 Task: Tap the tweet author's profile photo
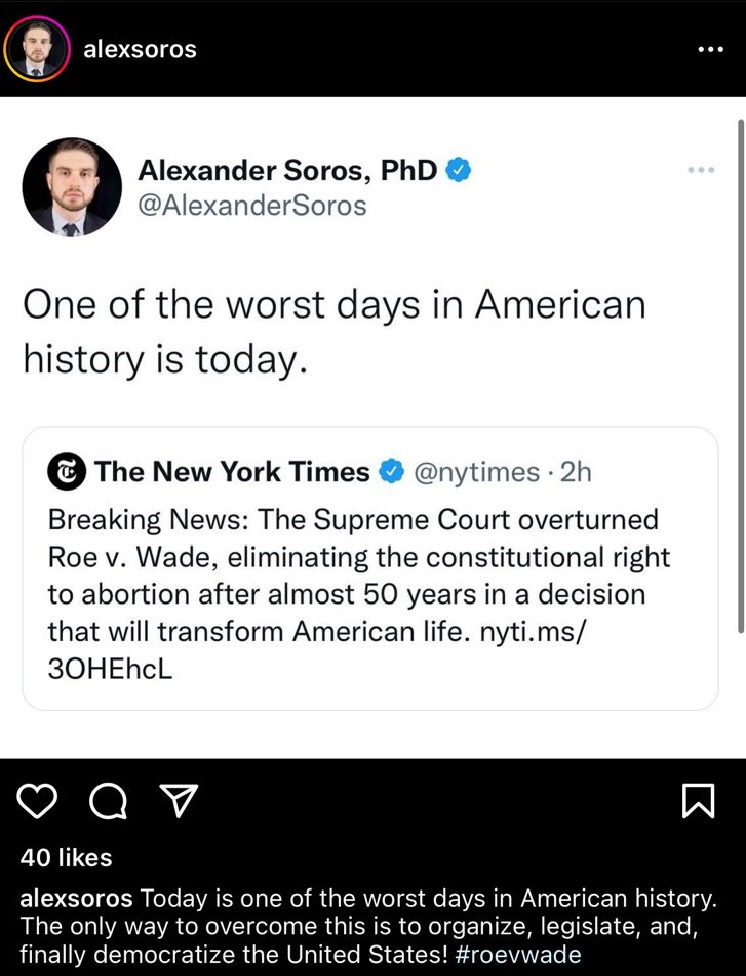[71, 187]
